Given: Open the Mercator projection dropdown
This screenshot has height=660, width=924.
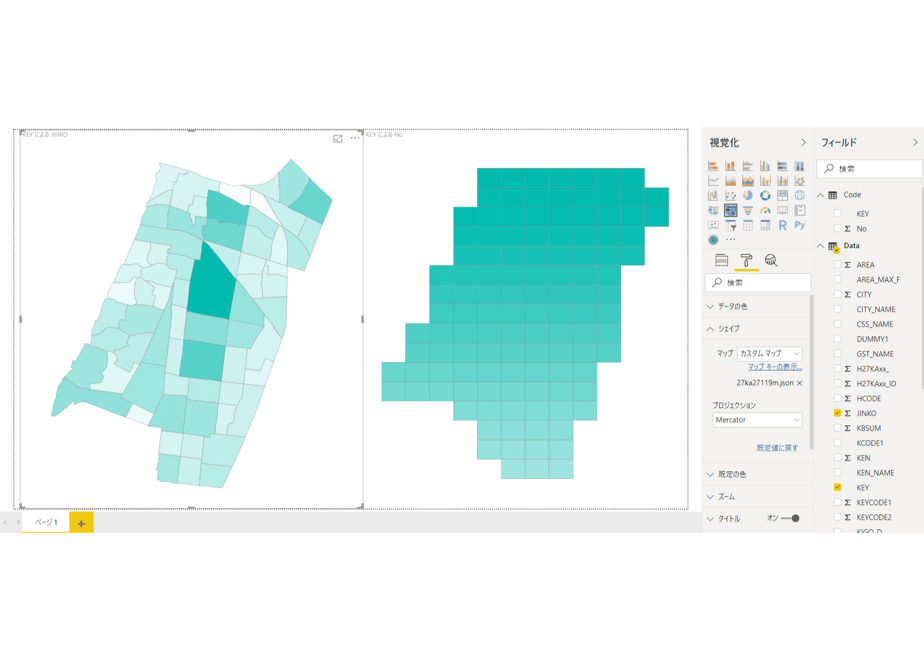Looking at the screenshot, I should [x=757, y=420].
